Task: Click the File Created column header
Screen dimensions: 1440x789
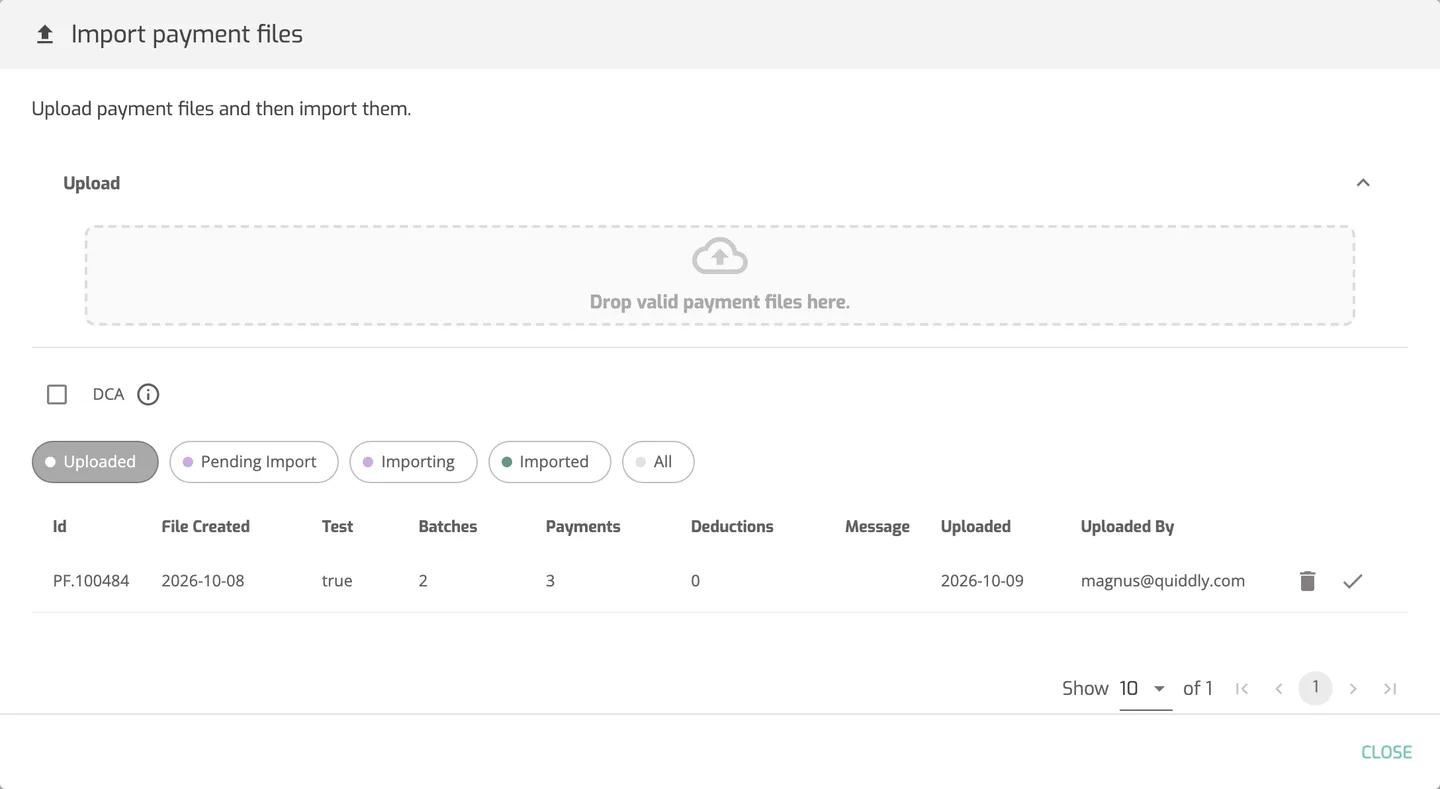Action: [x=205, y=527]
